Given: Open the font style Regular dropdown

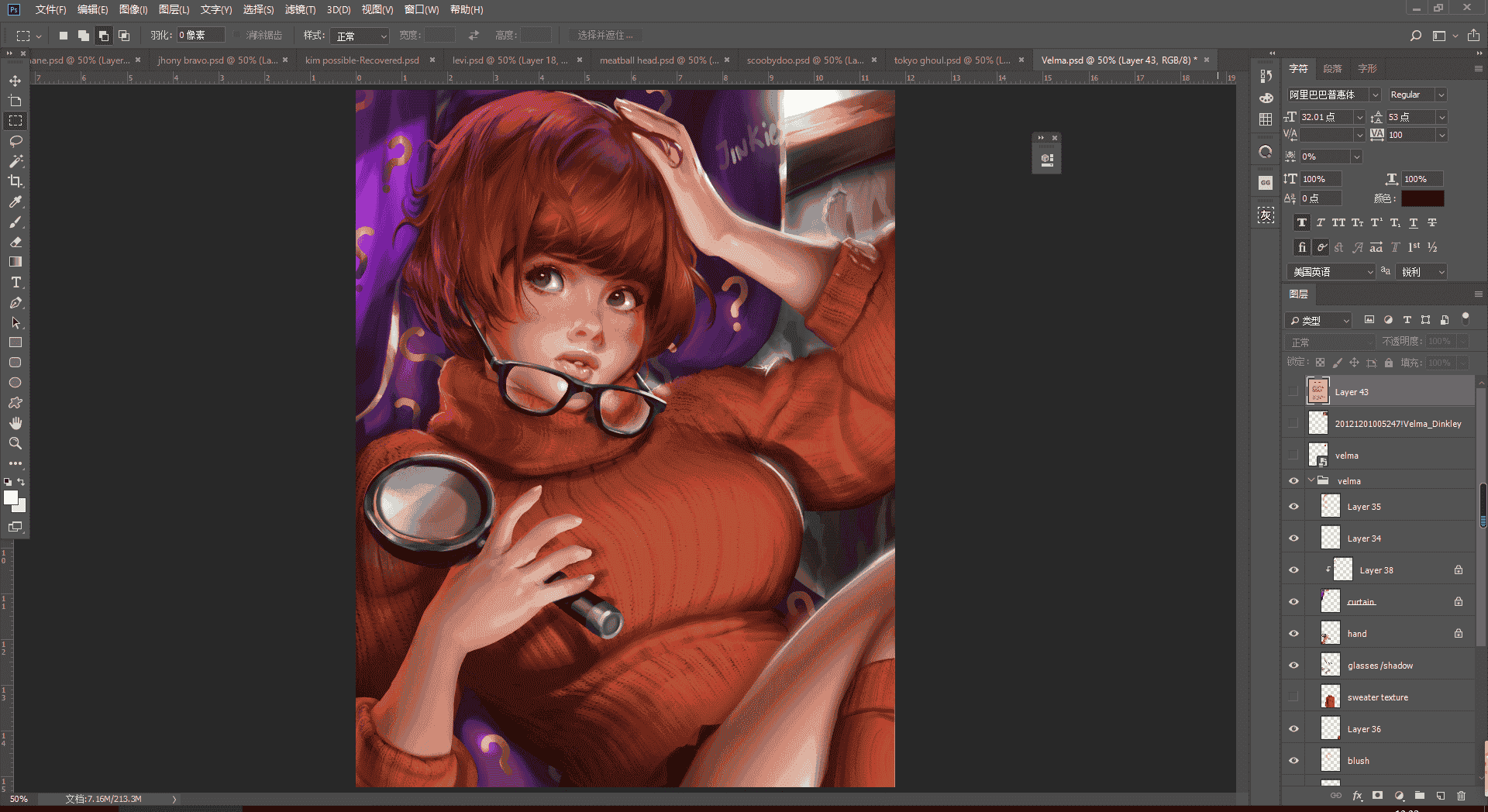Looking at the screenshot, I should 1417,95.
